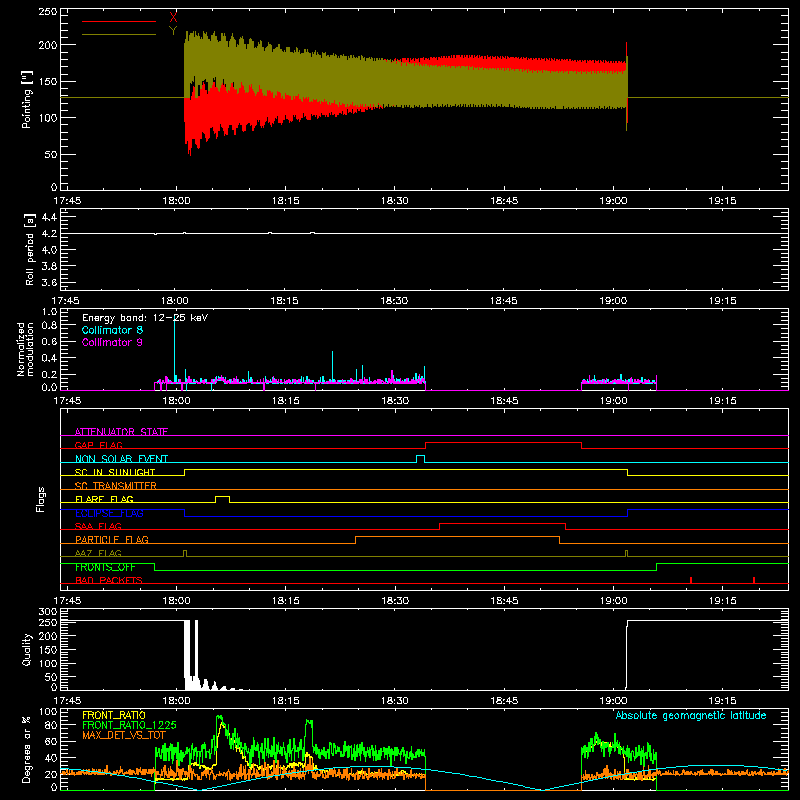Image resolution: width=800 pixels, height=800 pixels.
Task: Select the SC_TRANSMITTER flag label
Action: (x=116, y=486)
